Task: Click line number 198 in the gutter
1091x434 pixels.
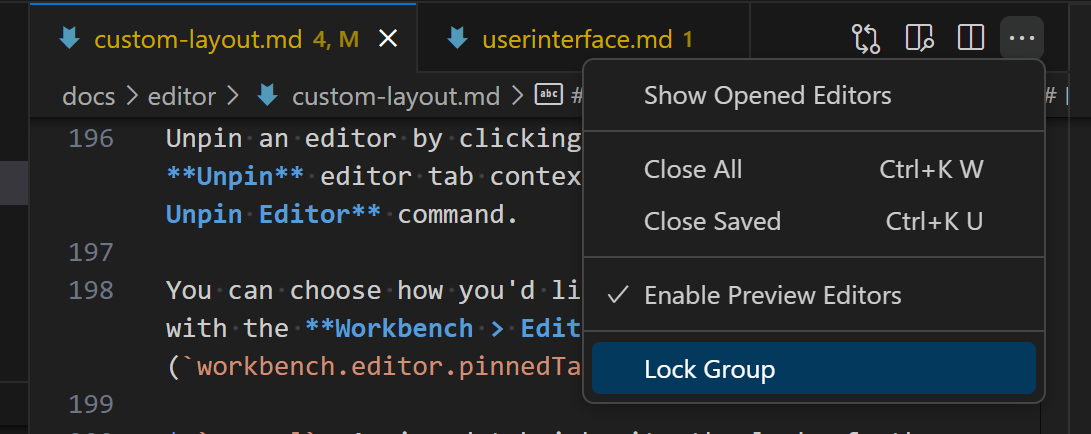Action: click(91, 290)
